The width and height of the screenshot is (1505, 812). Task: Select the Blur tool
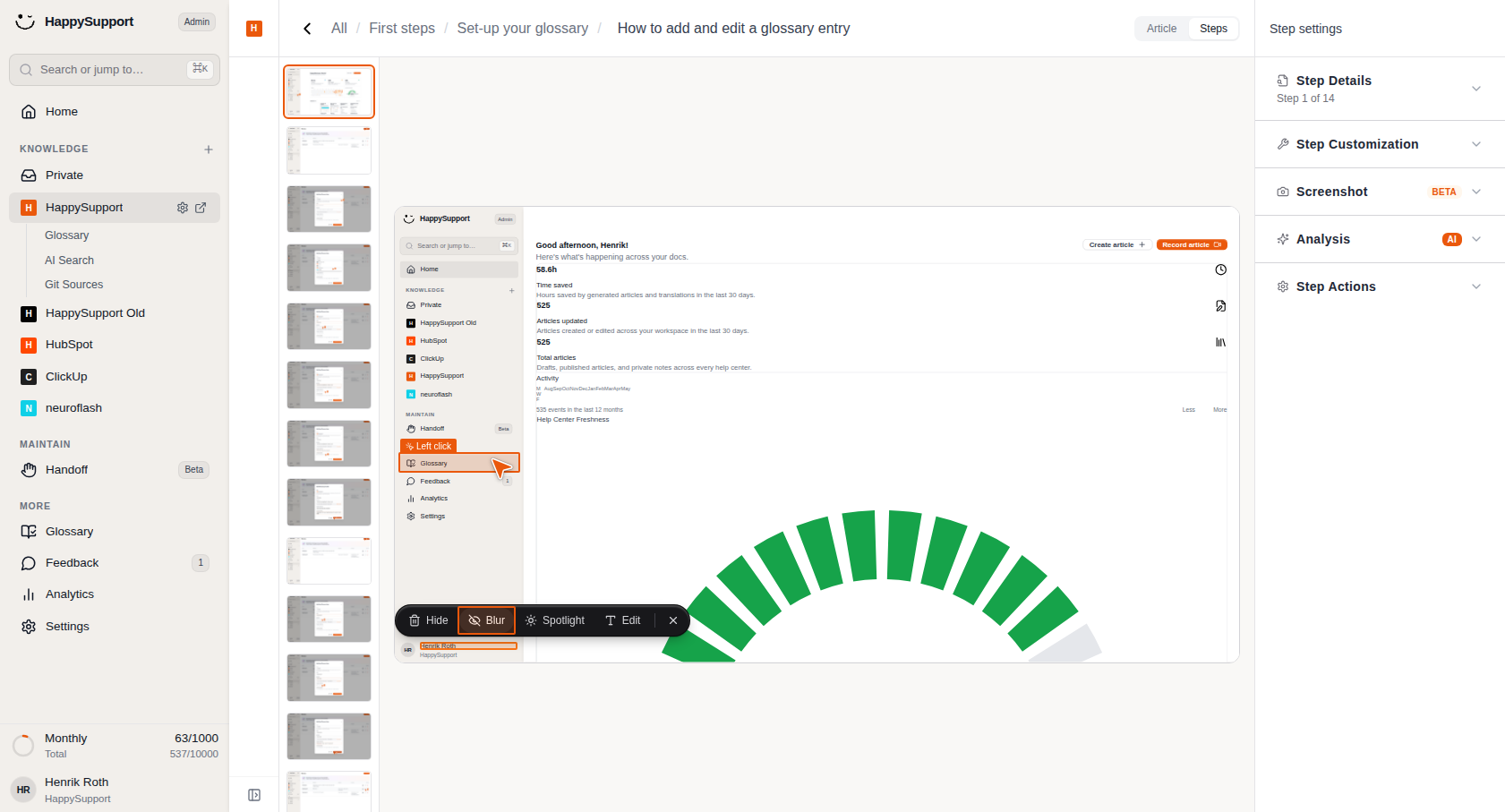487,620
